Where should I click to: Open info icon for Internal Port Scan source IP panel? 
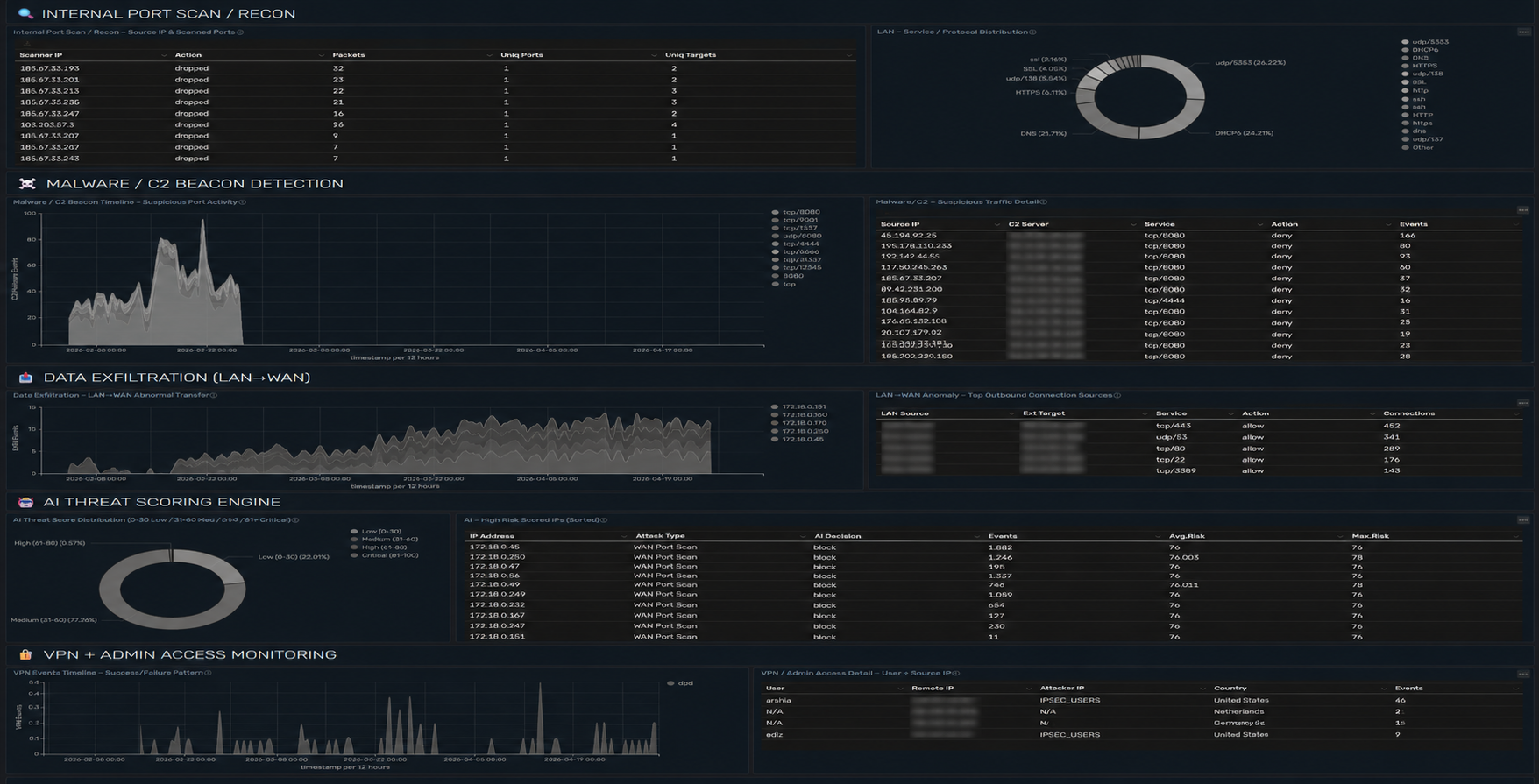coord(240,32)
